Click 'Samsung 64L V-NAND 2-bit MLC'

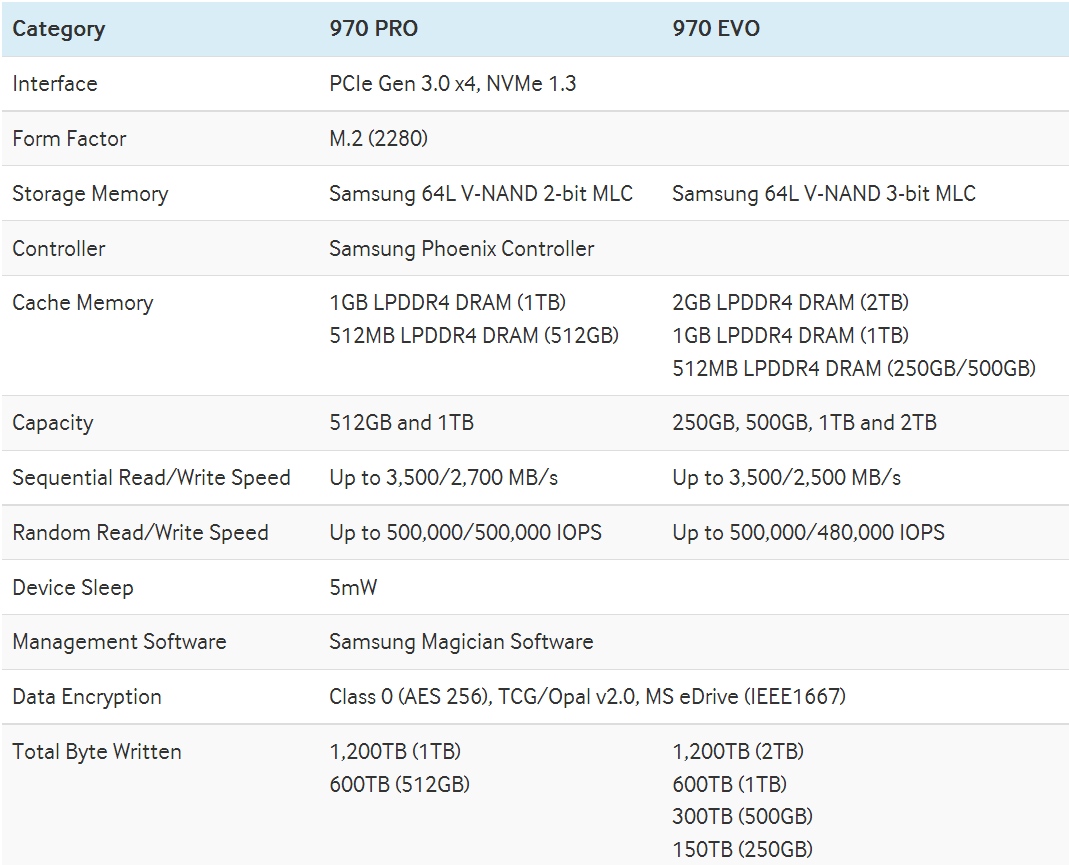coord(481,194)
